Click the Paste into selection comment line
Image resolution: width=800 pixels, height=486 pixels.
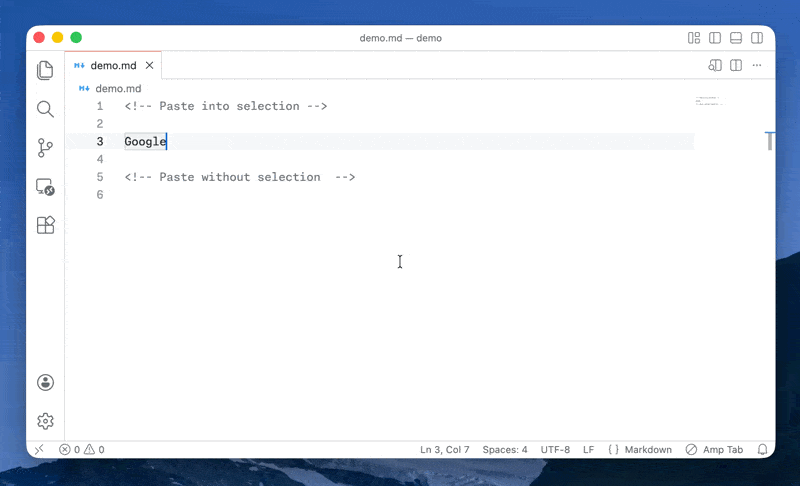[226, 106]
